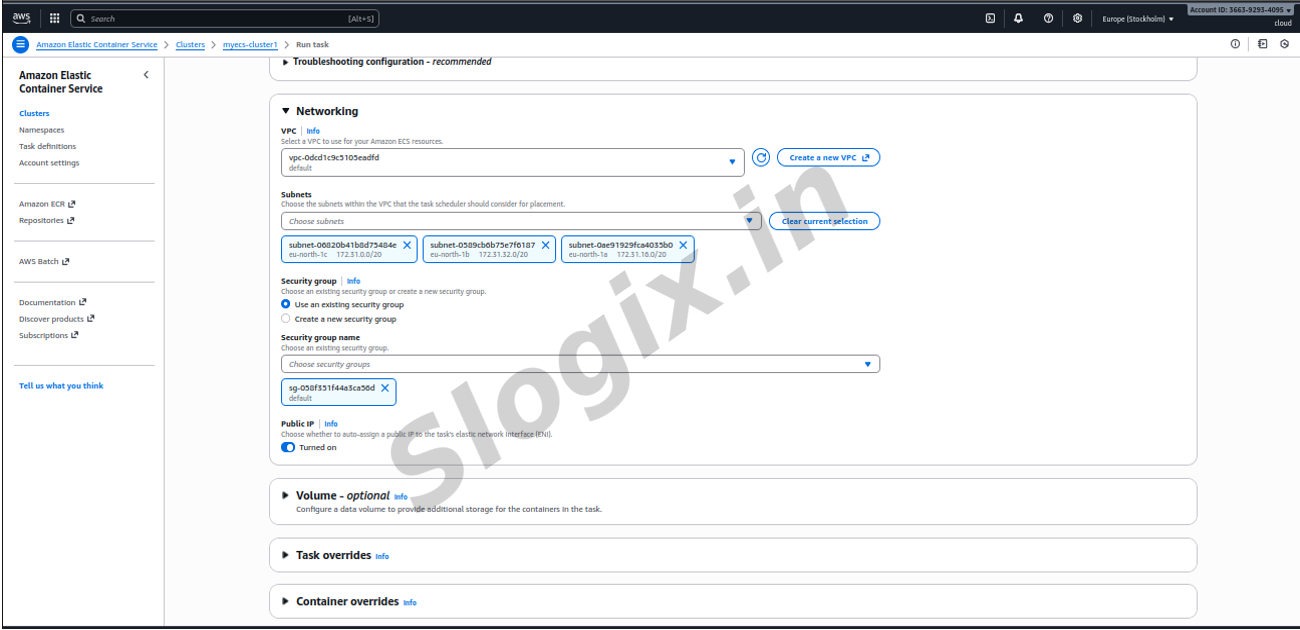Open the notifications bell
The height and width of the screenshot is (630, 1300).
[x=1018, y=18]
